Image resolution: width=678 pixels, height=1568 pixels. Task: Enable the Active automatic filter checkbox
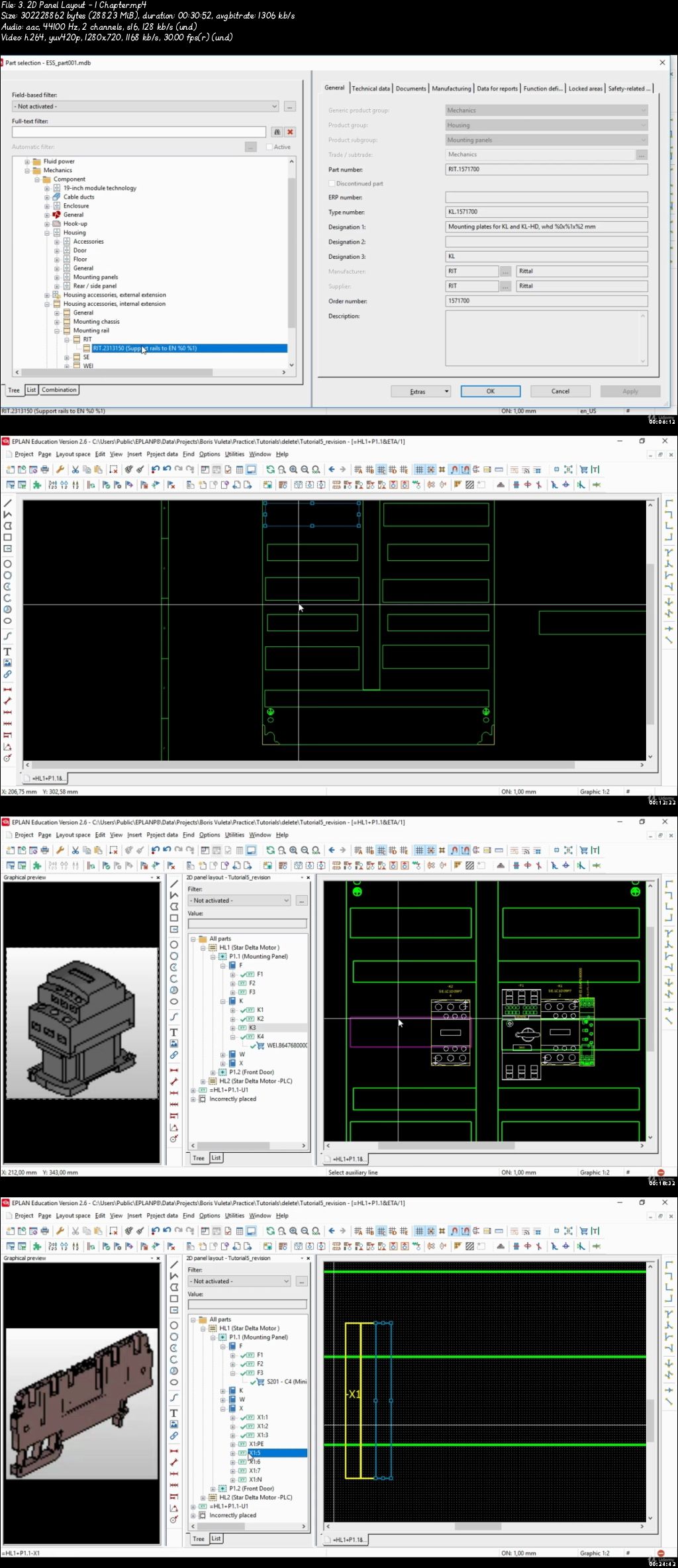coord(269,147)
